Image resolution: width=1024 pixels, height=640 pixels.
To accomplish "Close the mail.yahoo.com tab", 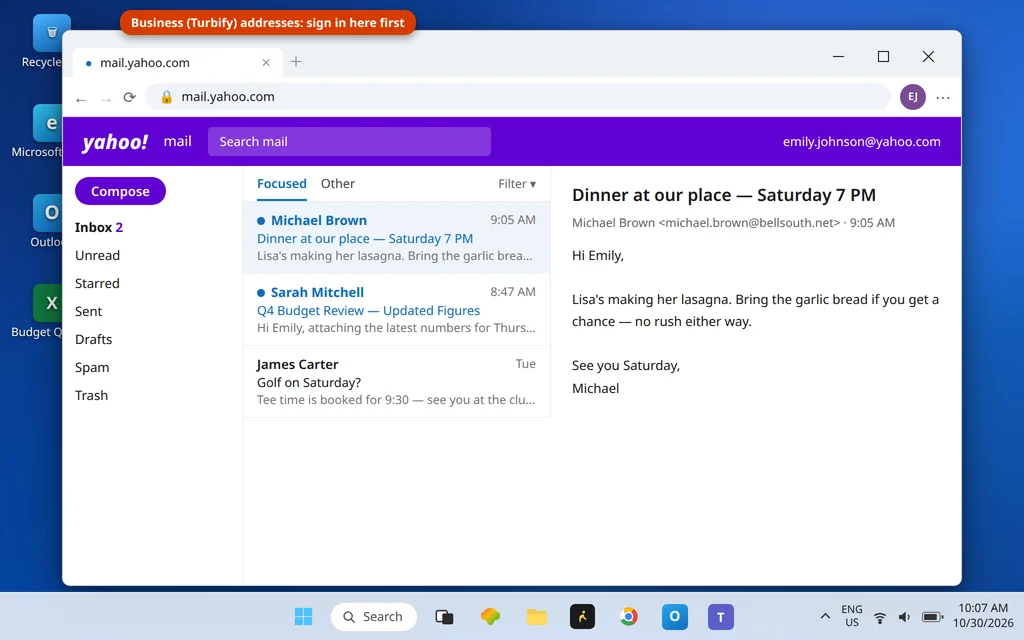I will click(x=266, y=63).
